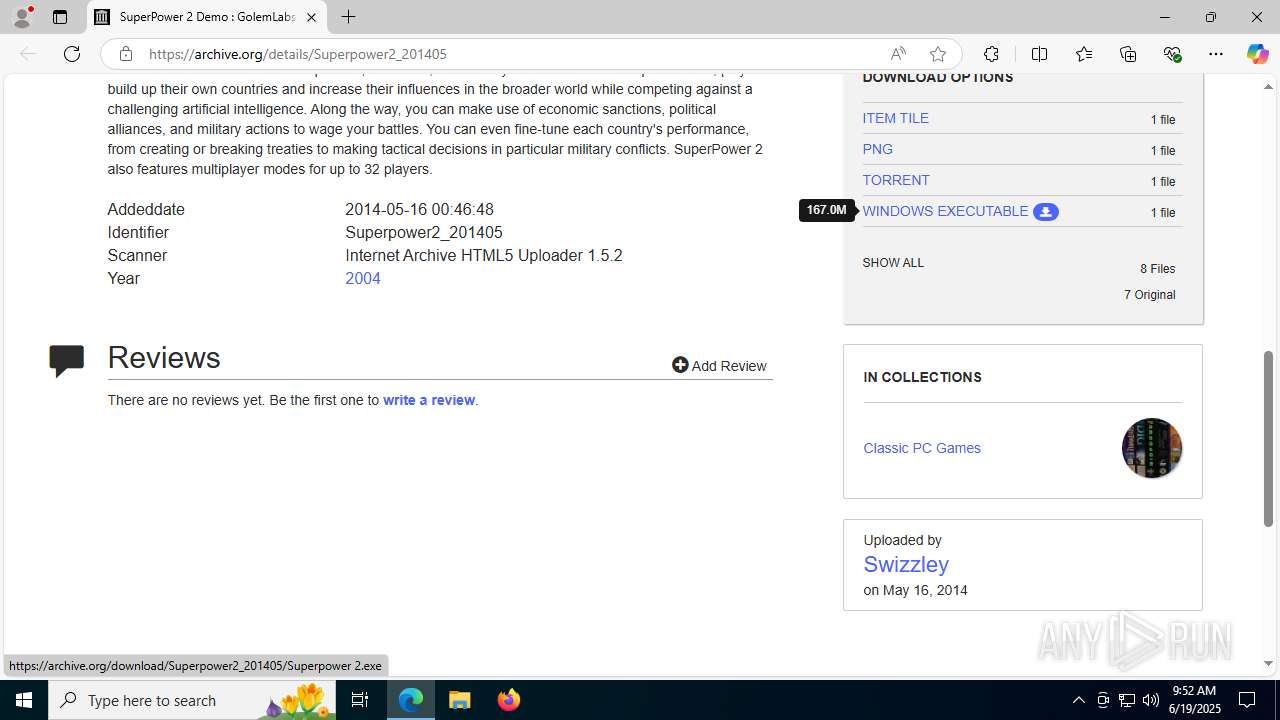Click 7 Original count text
The height and width of the screenshot is (720, 1280).
tap(1149, 295)
